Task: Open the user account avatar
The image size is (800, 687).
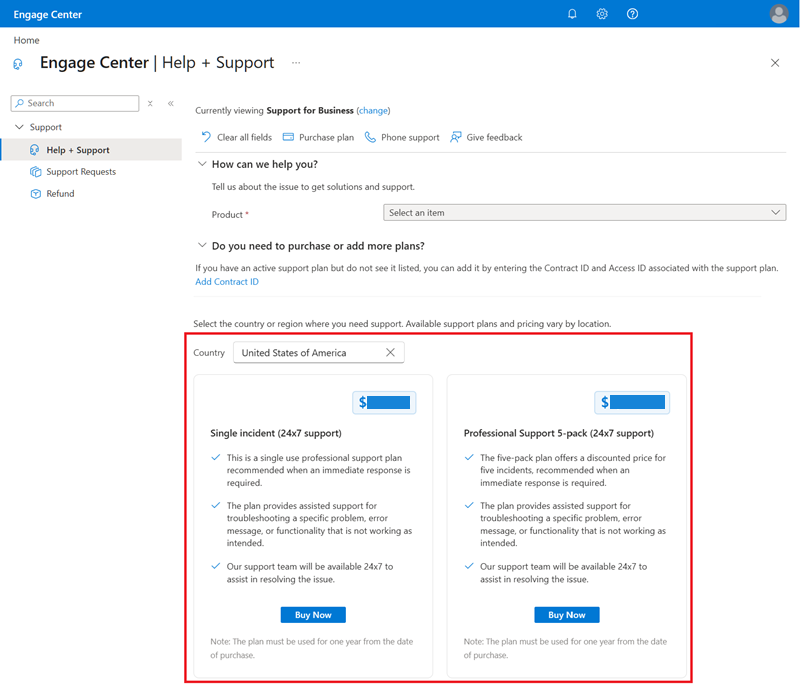Action: tap(779, 14)
